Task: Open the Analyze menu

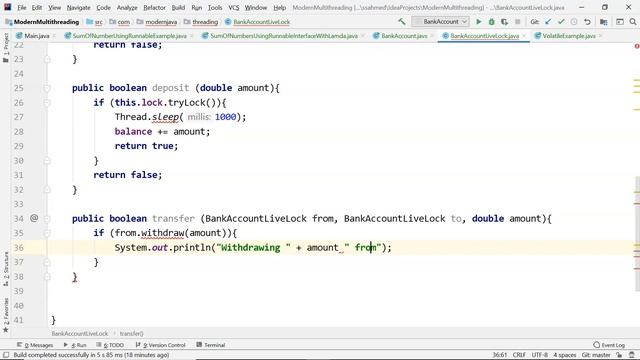Action: pos(127,7)
